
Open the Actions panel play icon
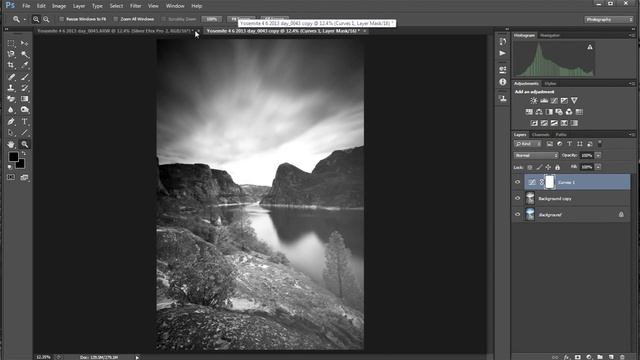pos(502,53)
